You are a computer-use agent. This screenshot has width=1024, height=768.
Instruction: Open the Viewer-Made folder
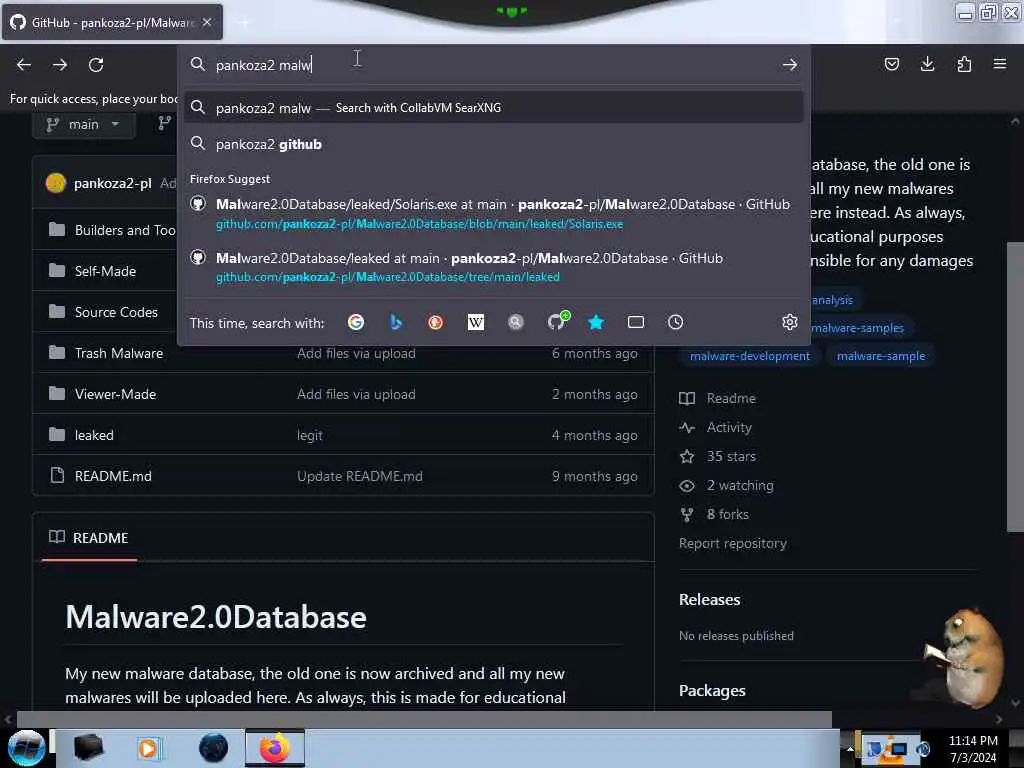[x=115, y=394]
